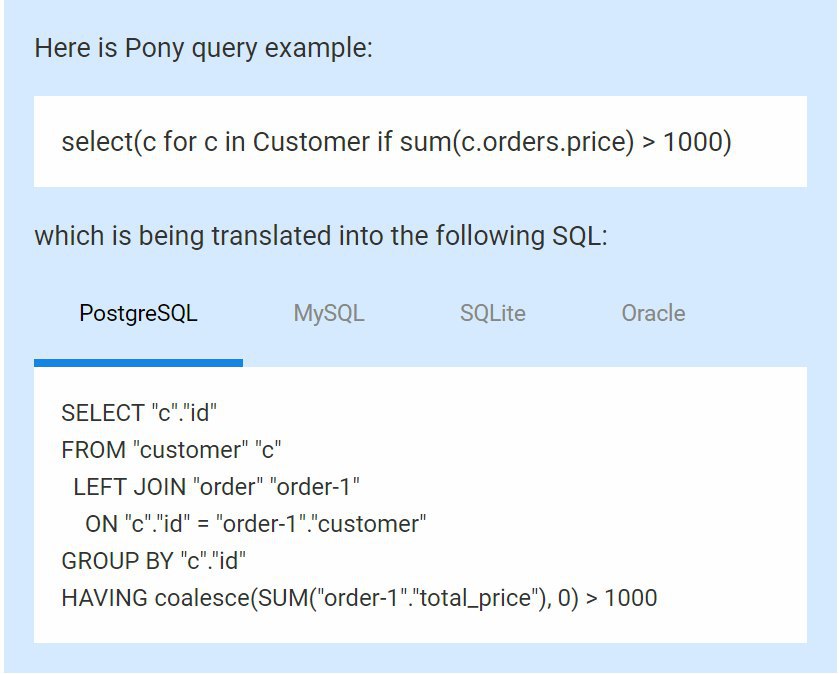Switch to the MySQL tab
This screenshot has width=840, height=674.
[329, 313]
